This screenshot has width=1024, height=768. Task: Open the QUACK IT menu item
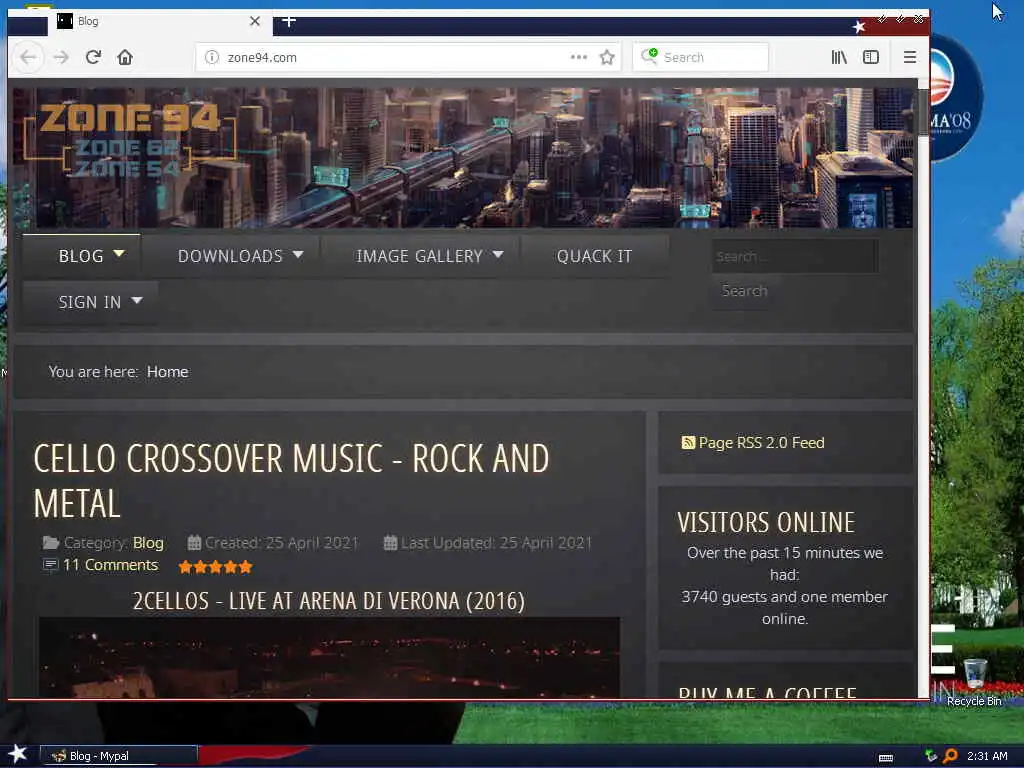tap(594, 256)
